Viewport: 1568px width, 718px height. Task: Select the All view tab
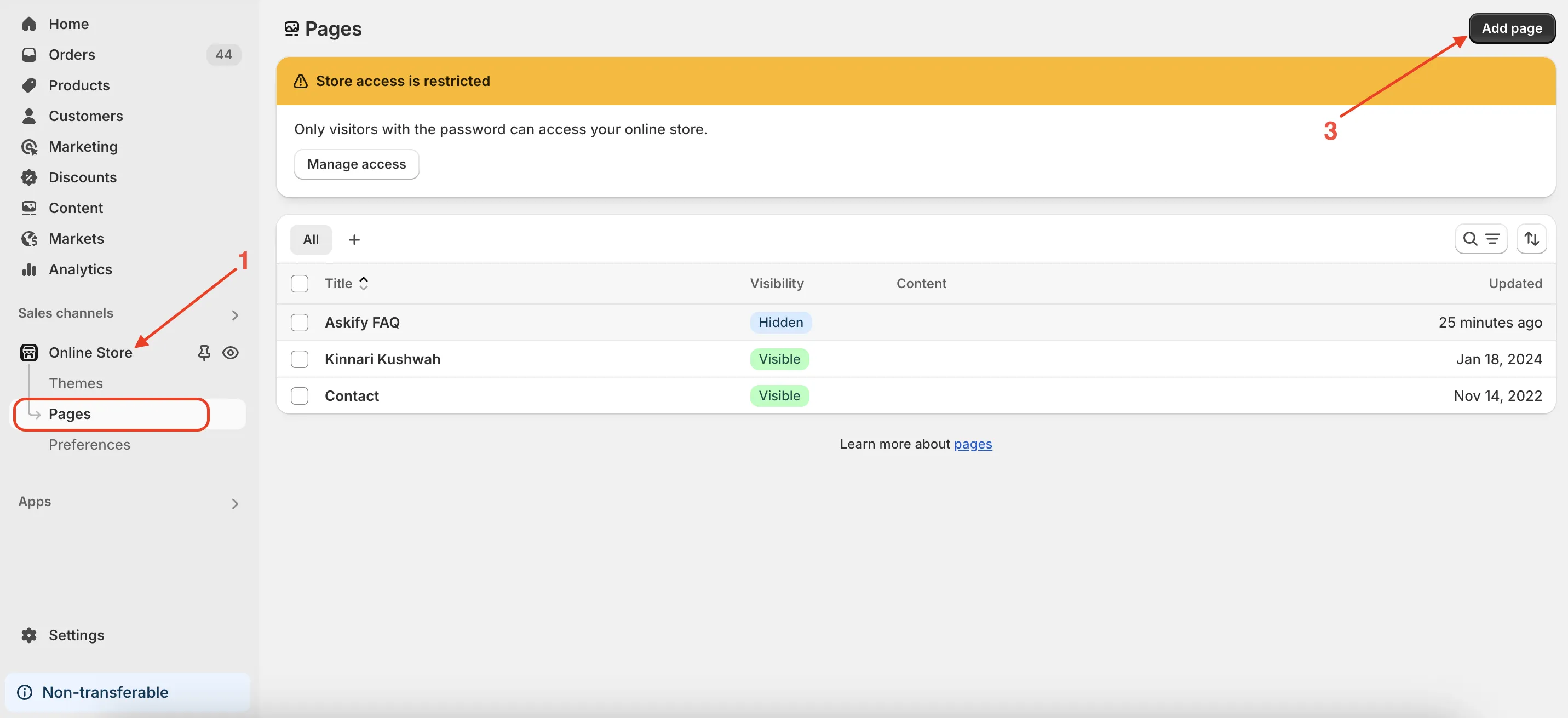(311, 240)
